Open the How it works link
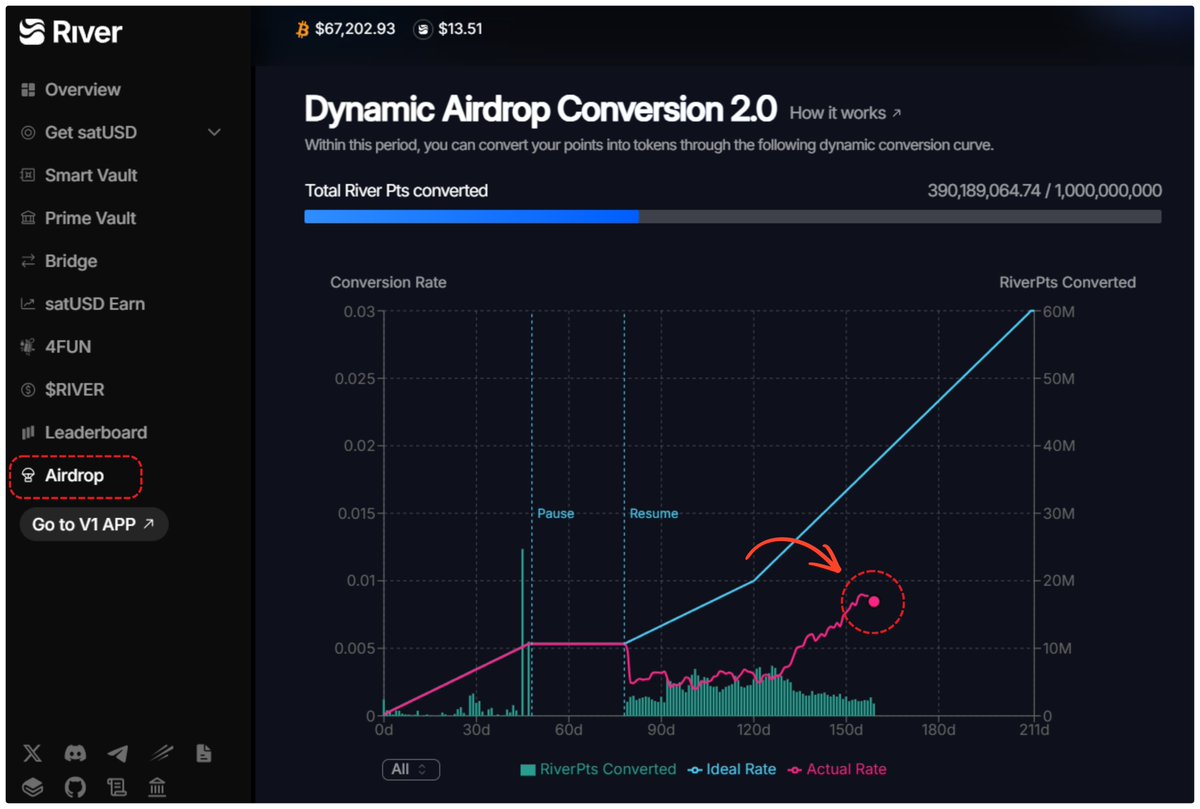Screen dimensions: 1200x809 coord(845,113)
